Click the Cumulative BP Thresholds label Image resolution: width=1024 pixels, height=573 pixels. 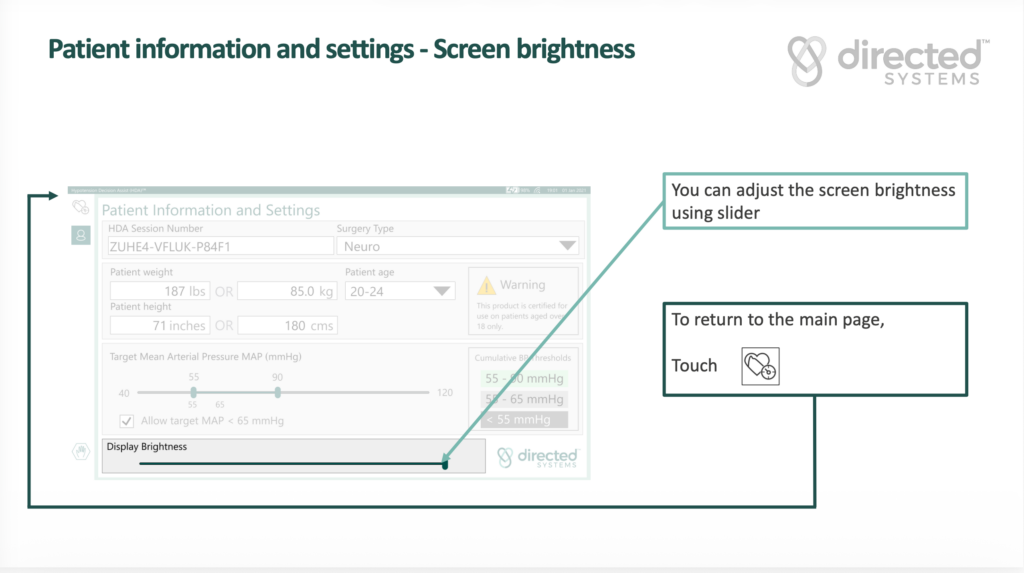coord(522,358)
